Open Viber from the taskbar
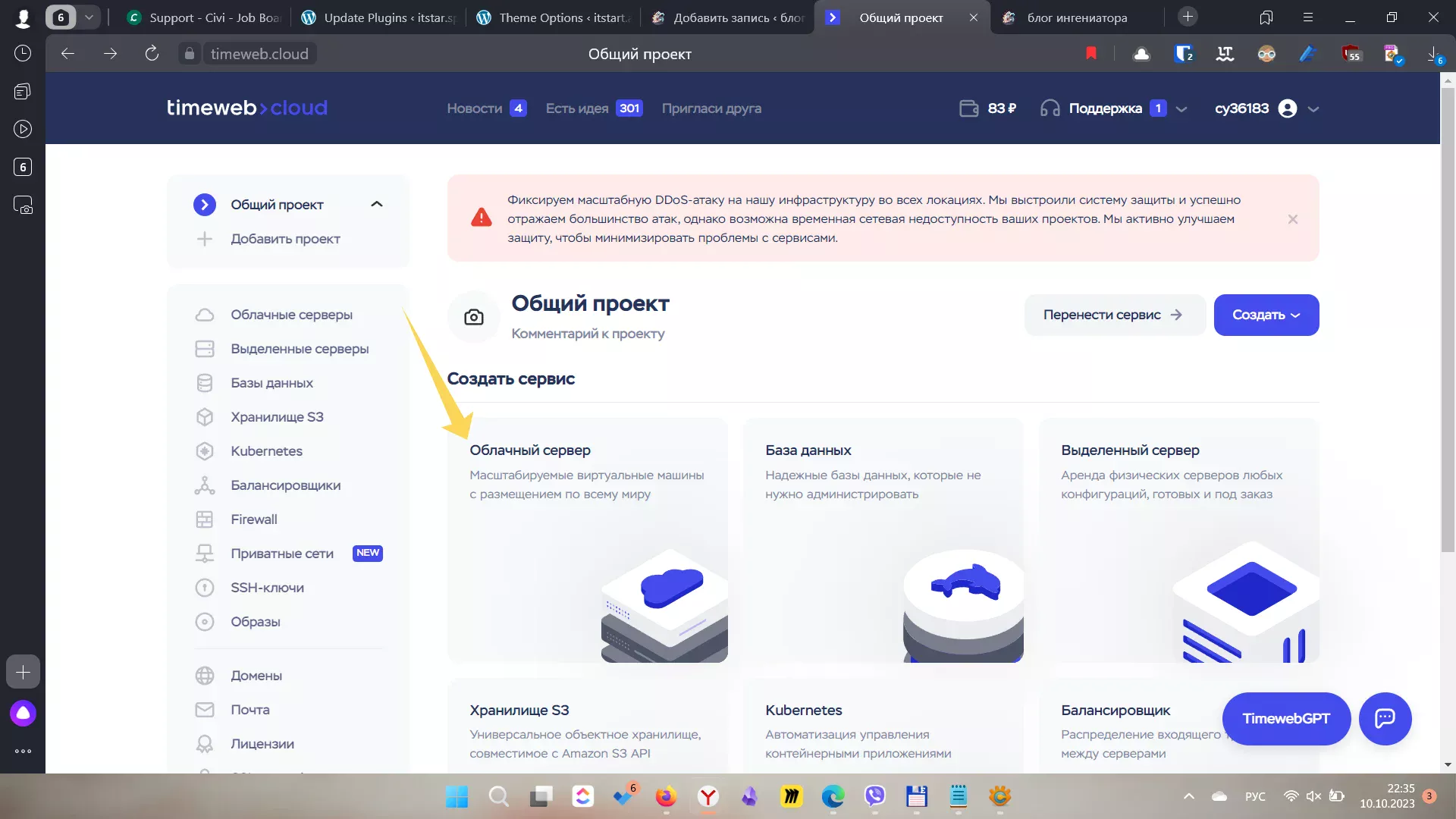Viewport: 1456px width, 819px height. click(x=874, y=796)
